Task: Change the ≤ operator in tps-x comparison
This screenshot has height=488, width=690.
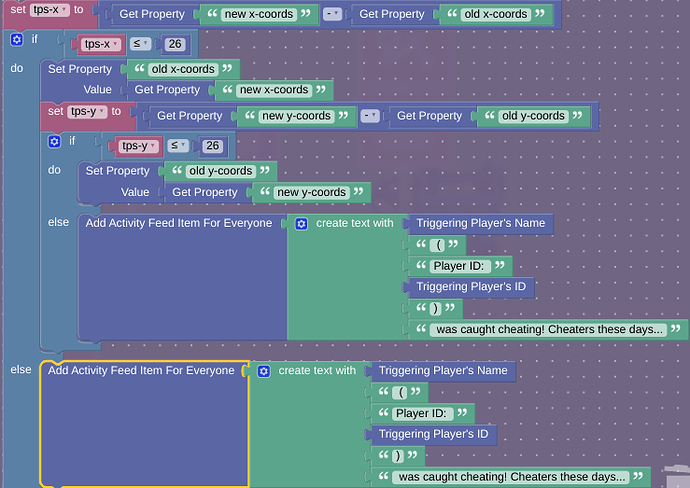Action: [x=141, y=45]
